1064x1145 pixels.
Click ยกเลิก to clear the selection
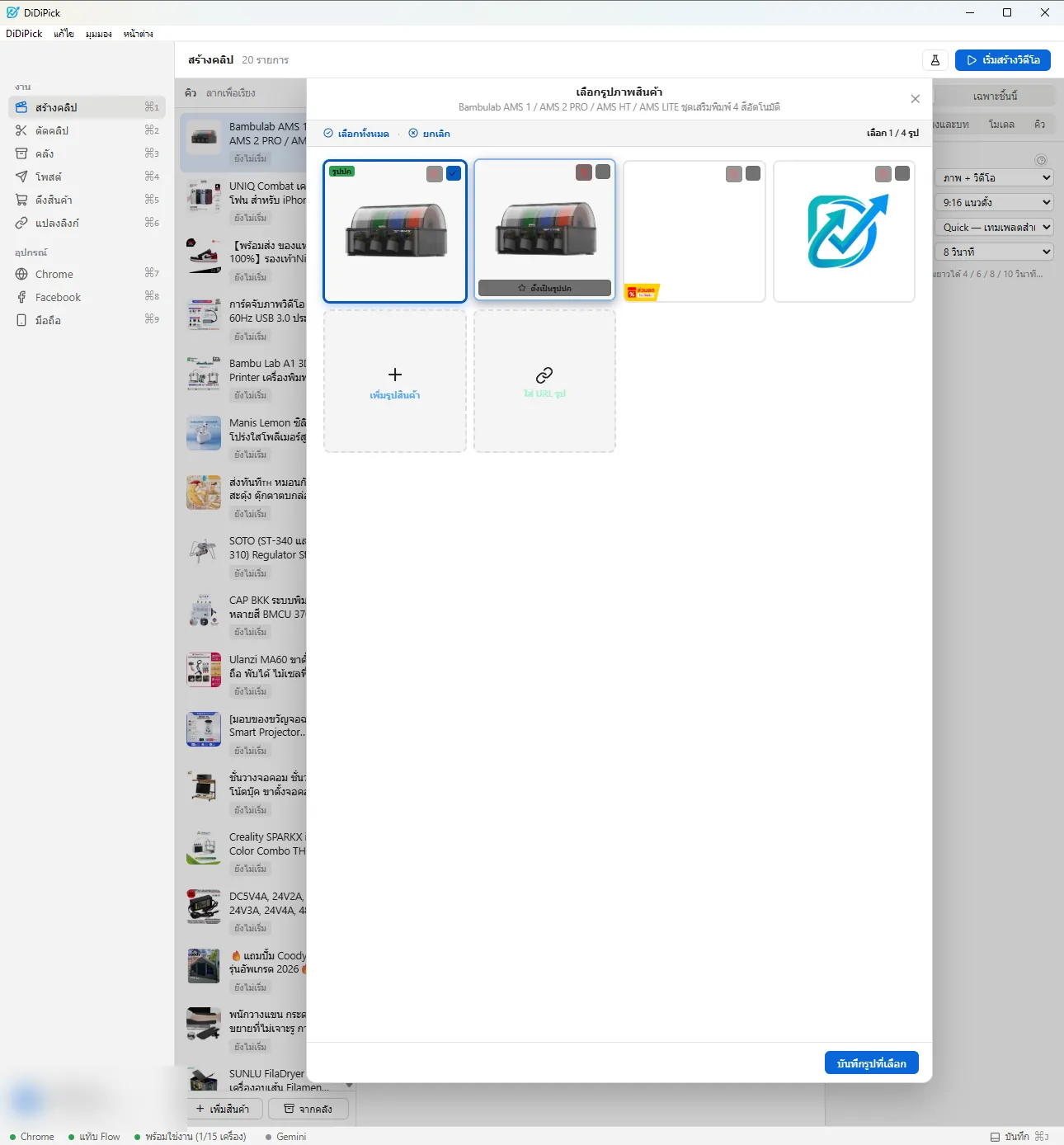pos(430,134)
